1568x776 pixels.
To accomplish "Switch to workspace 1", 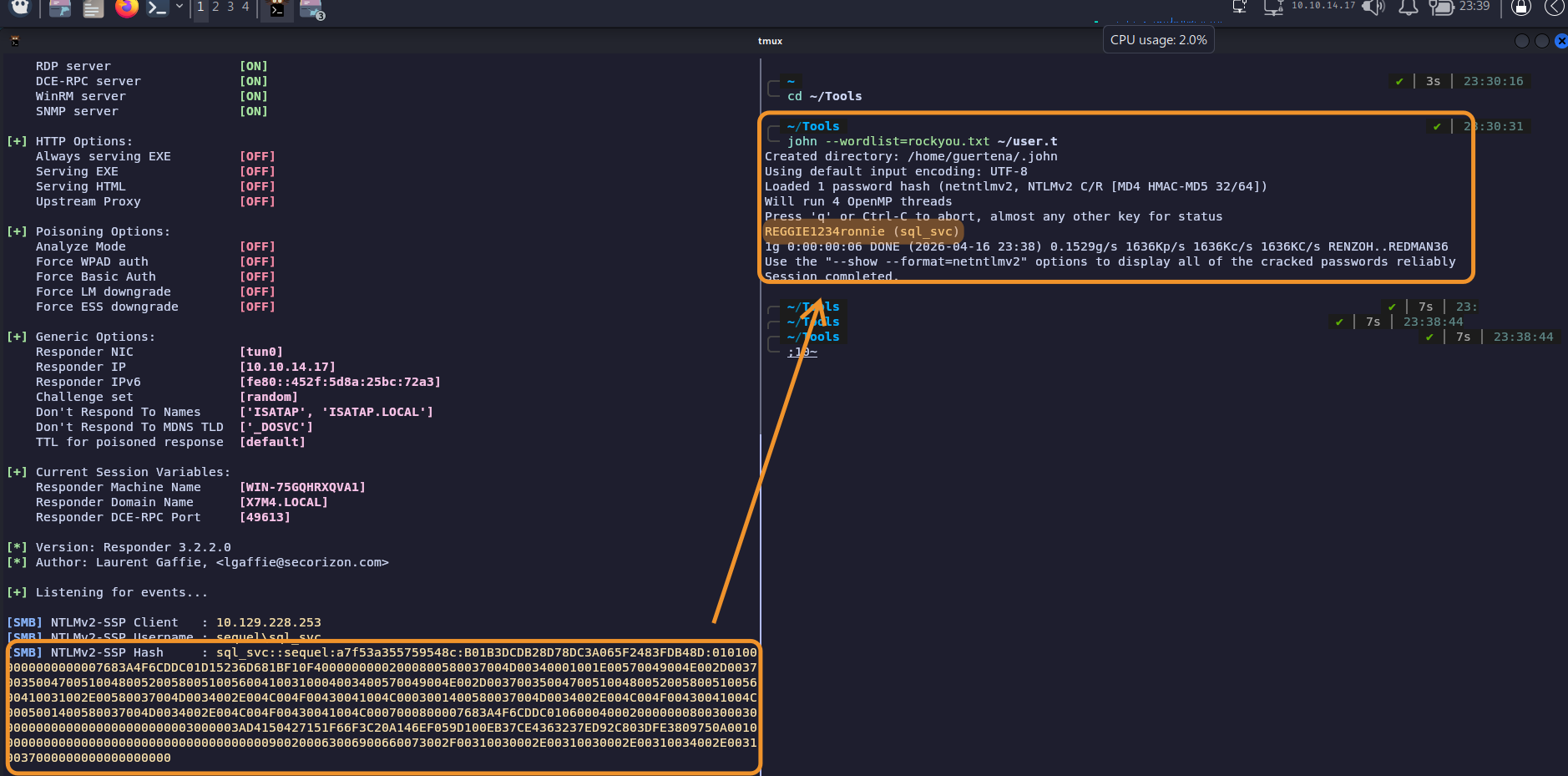I will pos(200,7).
